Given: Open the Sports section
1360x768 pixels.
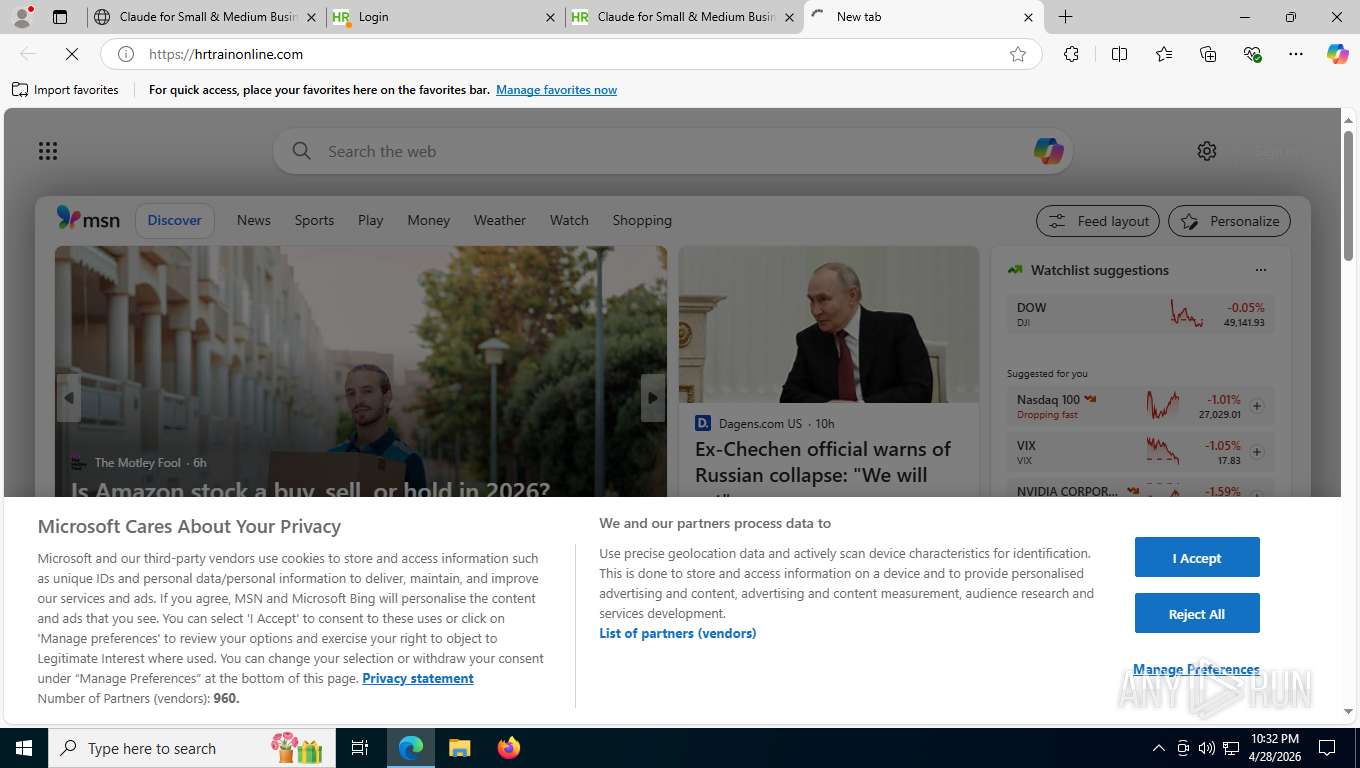Looking at the screenshot, I should click(314, 220).
